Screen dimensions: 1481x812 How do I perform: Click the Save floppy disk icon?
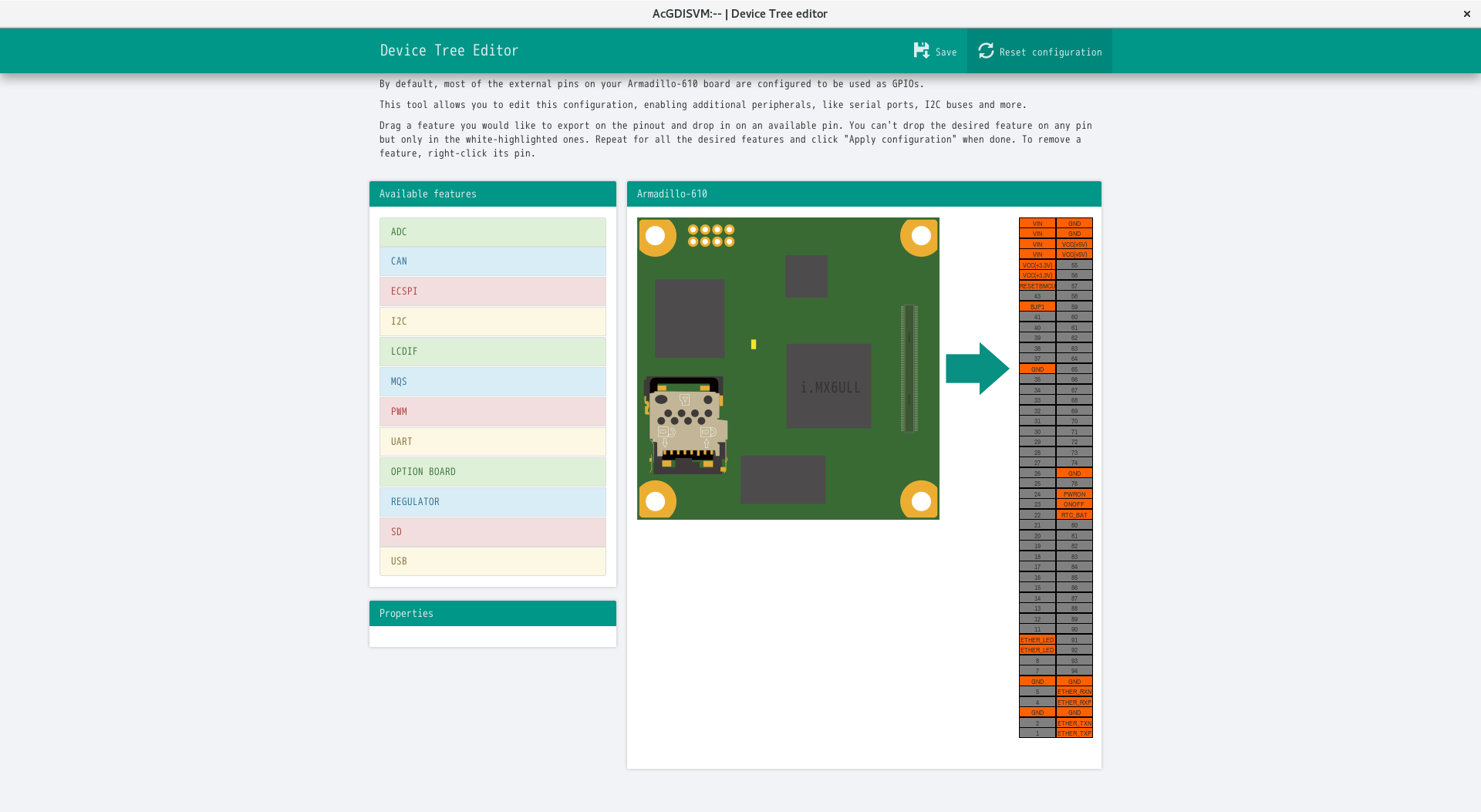coord(921,51)
